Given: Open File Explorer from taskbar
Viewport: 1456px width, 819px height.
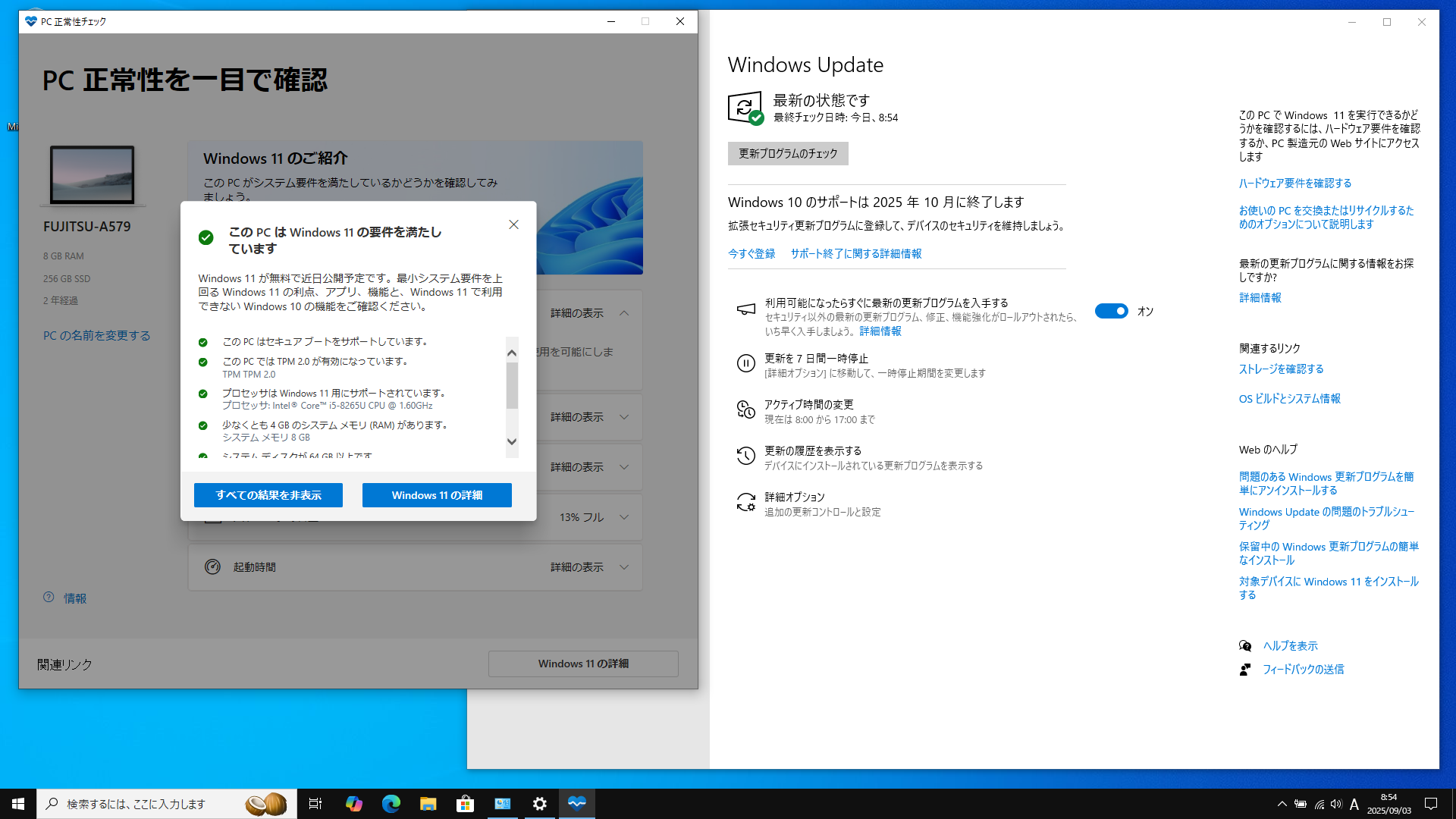Looking at the screenshot, I should [x=428, y=804].
